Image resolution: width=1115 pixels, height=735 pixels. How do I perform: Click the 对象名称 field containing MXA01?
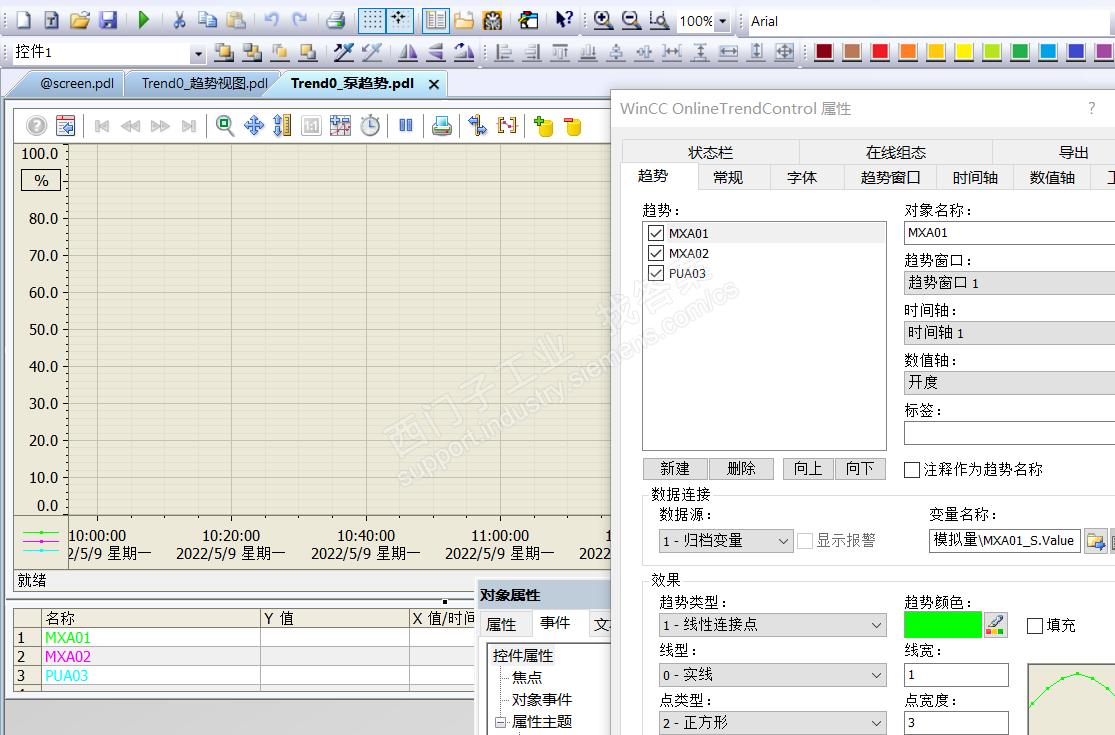click(x=1010, y=233)
